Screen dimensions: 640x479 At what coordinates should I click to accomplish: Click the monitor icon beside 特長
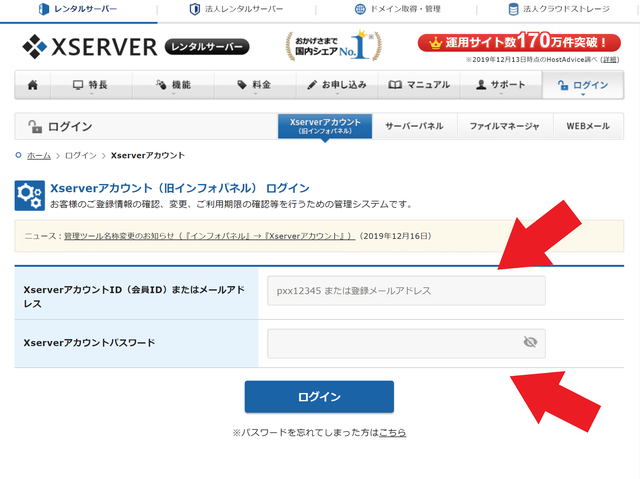pos(78,85)
